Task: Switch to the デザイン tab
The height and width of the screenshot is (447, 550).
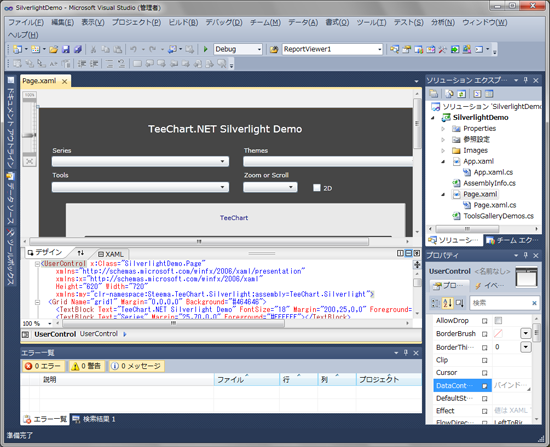Action: click(x=45, y=252)
